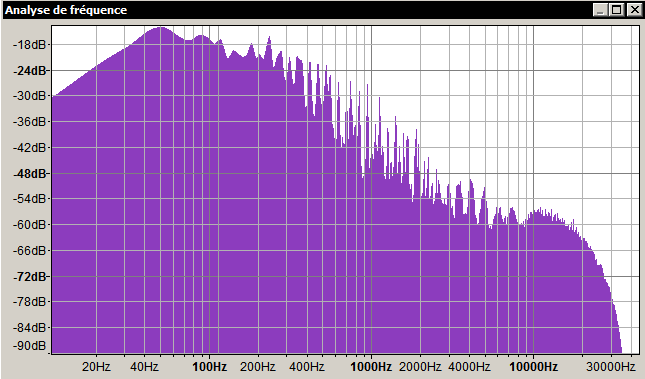Click the -72dB axis label
This screenshot has height=379, width=645.
(x=30, y=277)
